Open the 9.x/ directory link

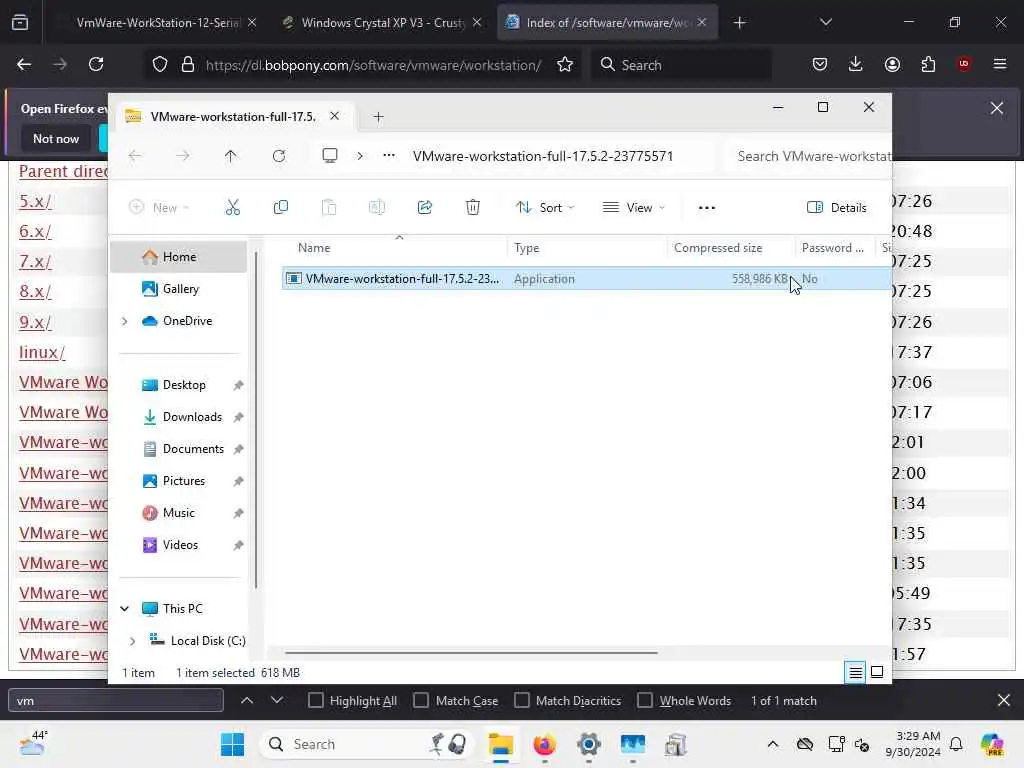[35, 322]
